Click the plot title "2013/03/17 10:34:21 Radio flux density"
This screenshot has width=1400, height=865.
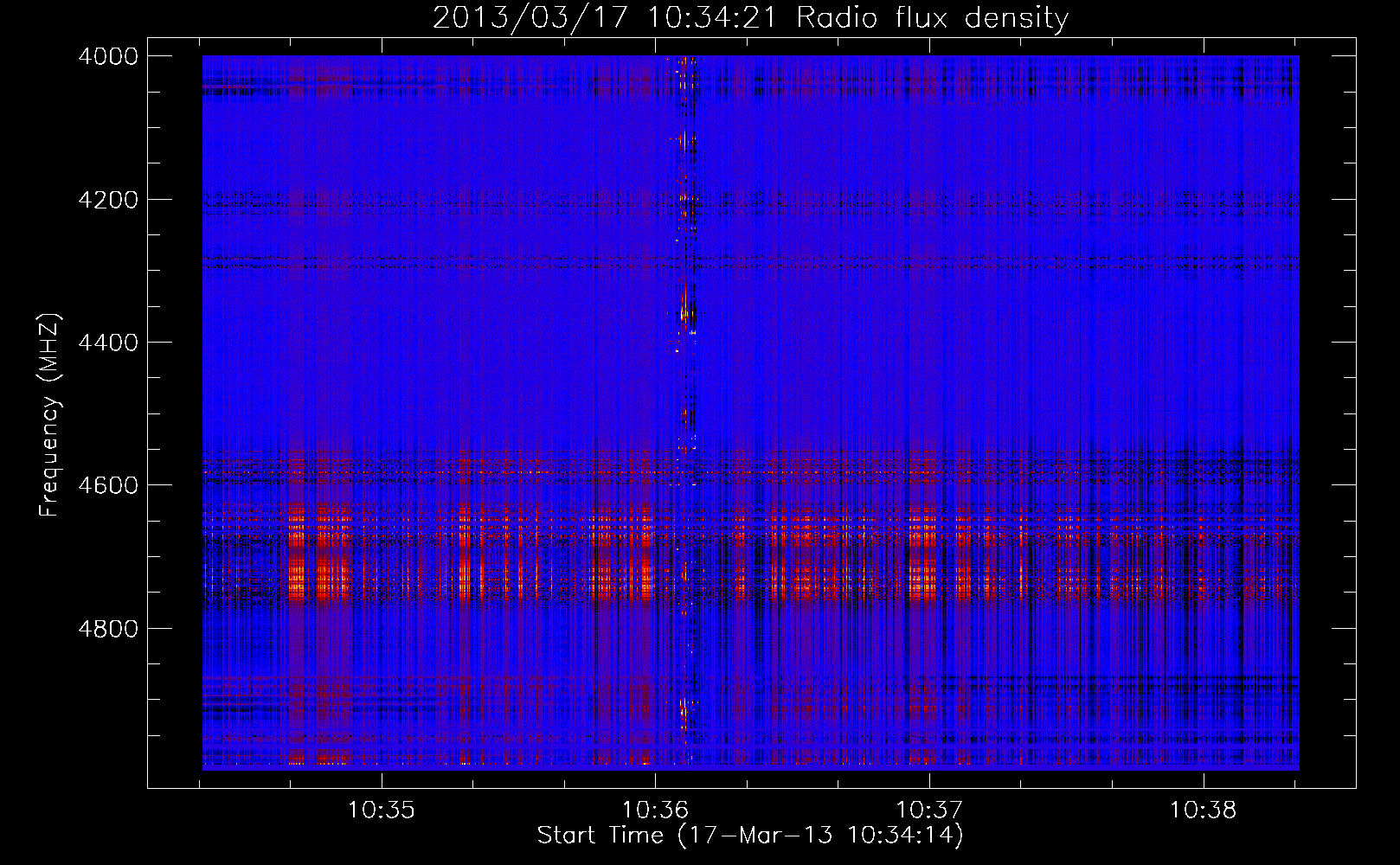coord(750,17)
